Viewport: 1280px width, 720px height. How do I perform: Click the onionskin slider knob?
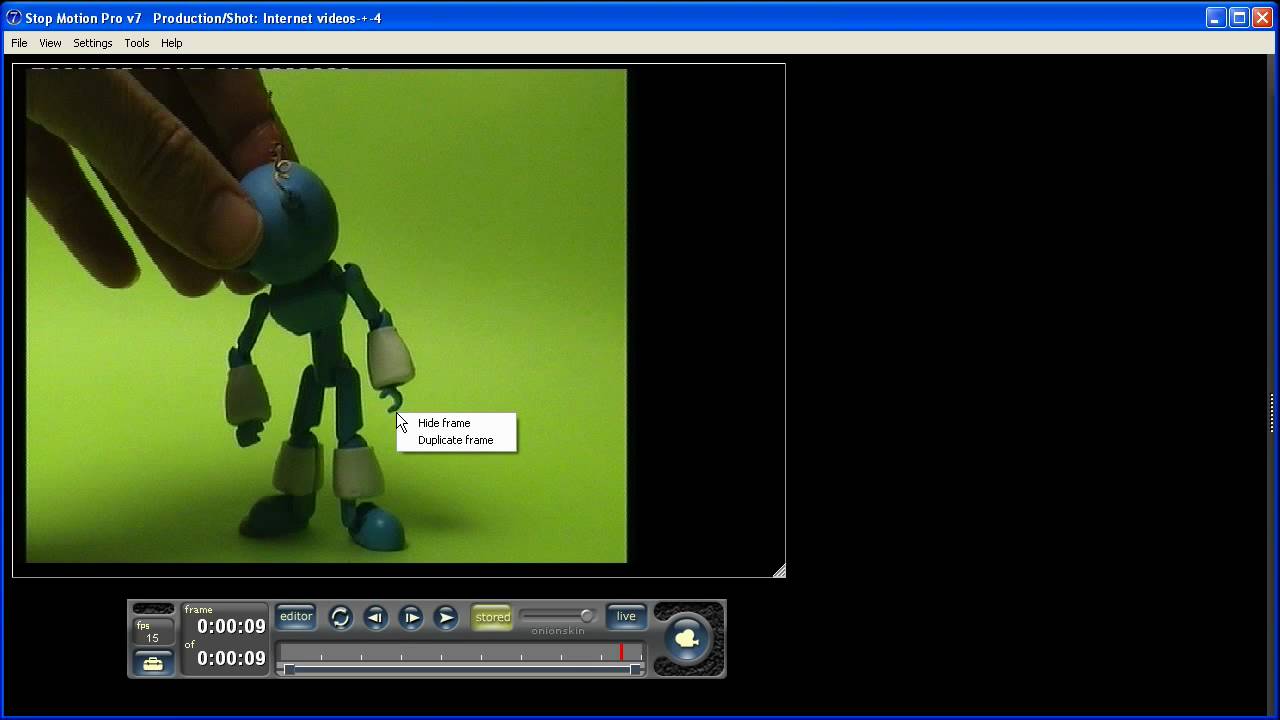point(587,616)
